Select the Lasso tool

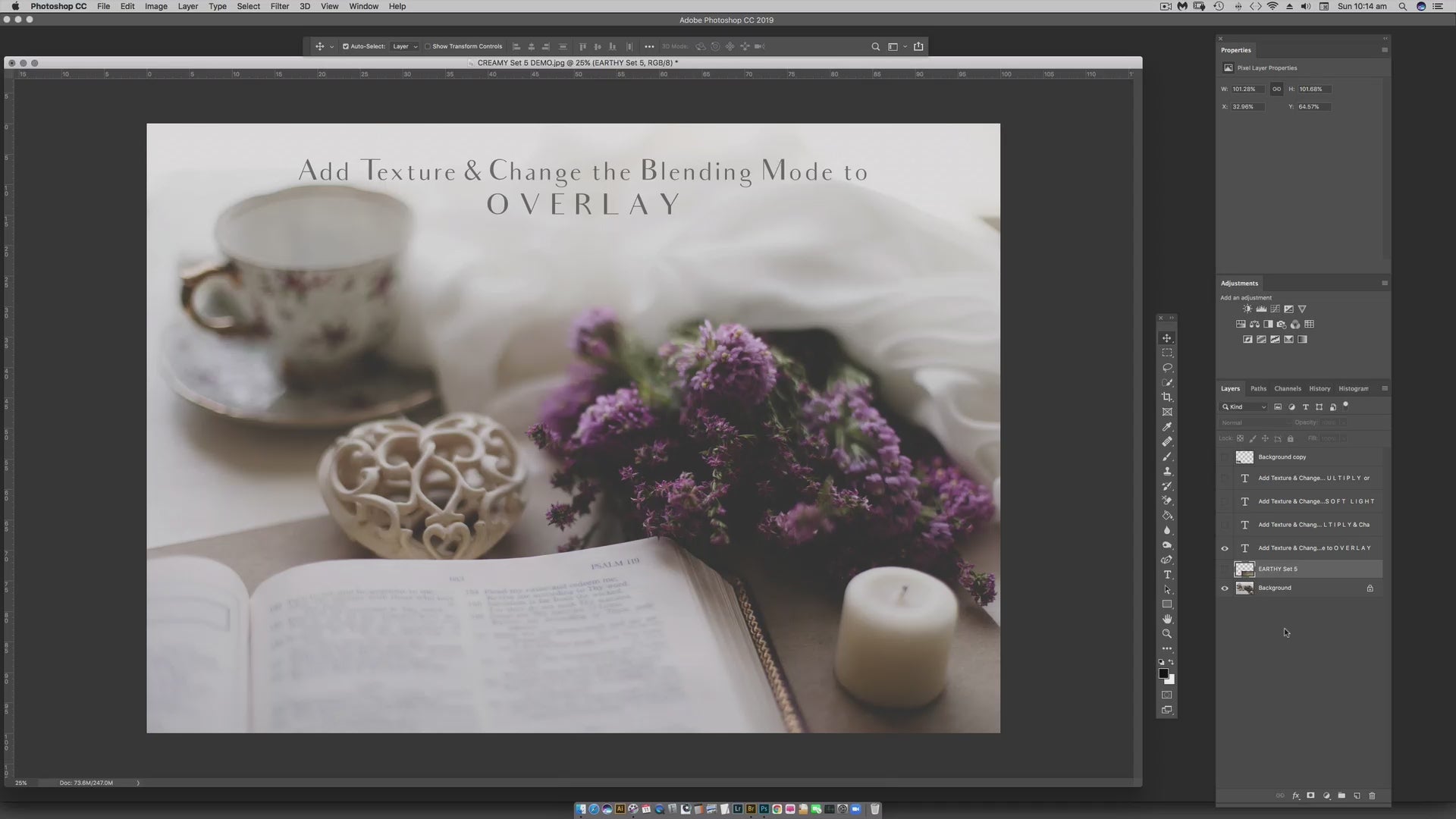point(1167,368)
